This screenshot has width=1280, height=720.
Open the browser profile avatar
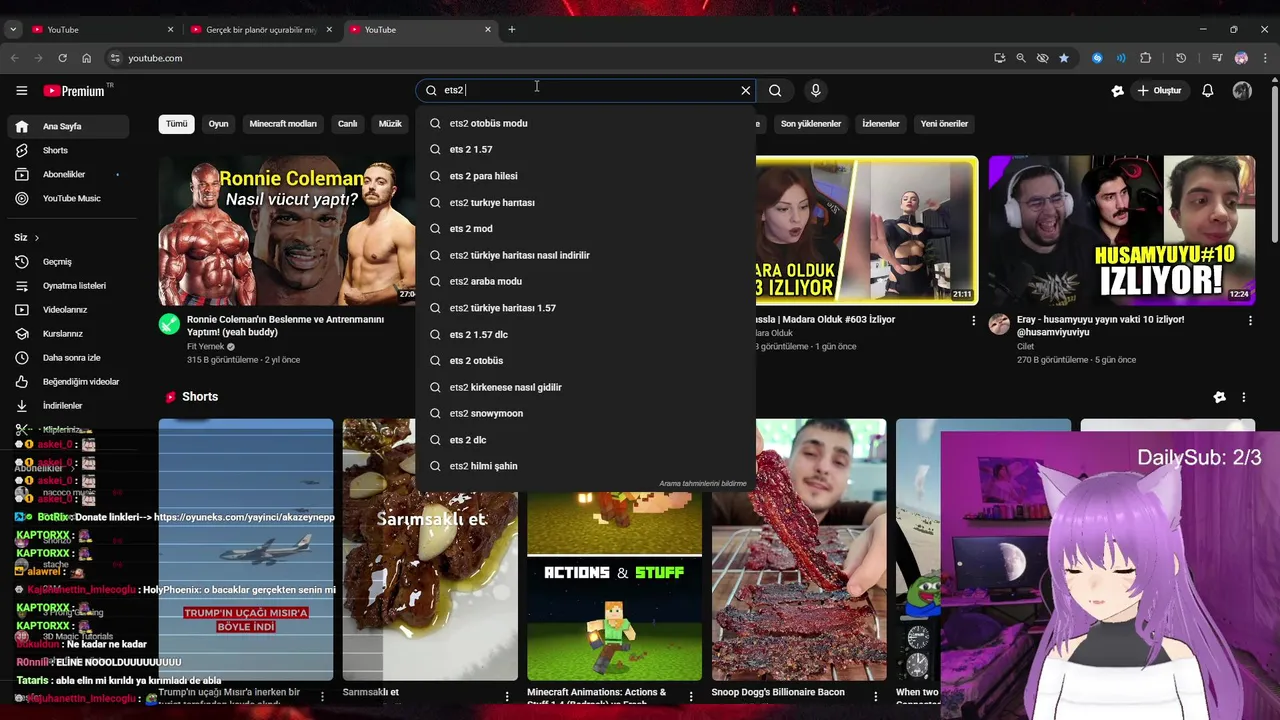1241,58
